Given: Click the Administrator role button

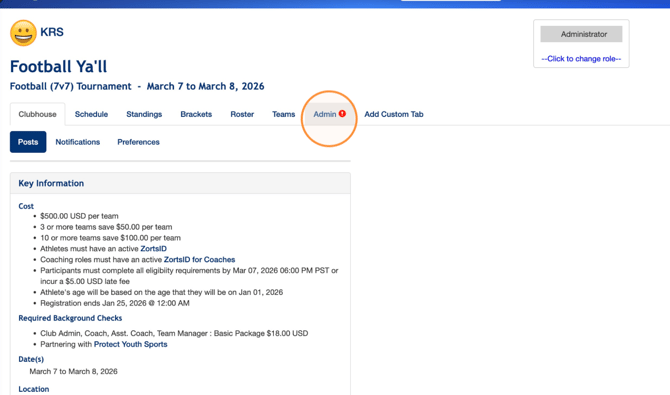Looking at the screenshot, I should tap(581, 34).
